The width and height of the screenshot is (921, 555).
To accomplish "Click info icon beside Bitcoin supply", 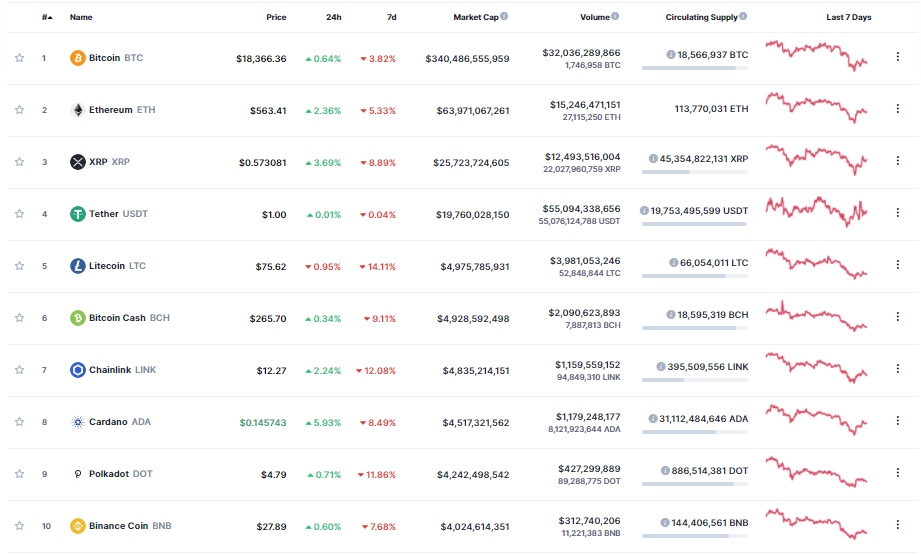I will [671, 55].
